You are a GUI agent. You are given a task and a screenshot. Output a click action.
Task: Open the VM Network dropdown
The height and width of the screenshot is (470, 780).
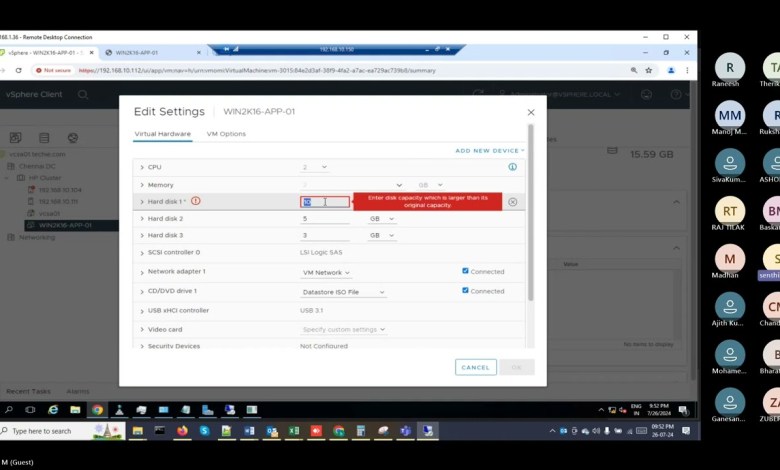point(326,273)
